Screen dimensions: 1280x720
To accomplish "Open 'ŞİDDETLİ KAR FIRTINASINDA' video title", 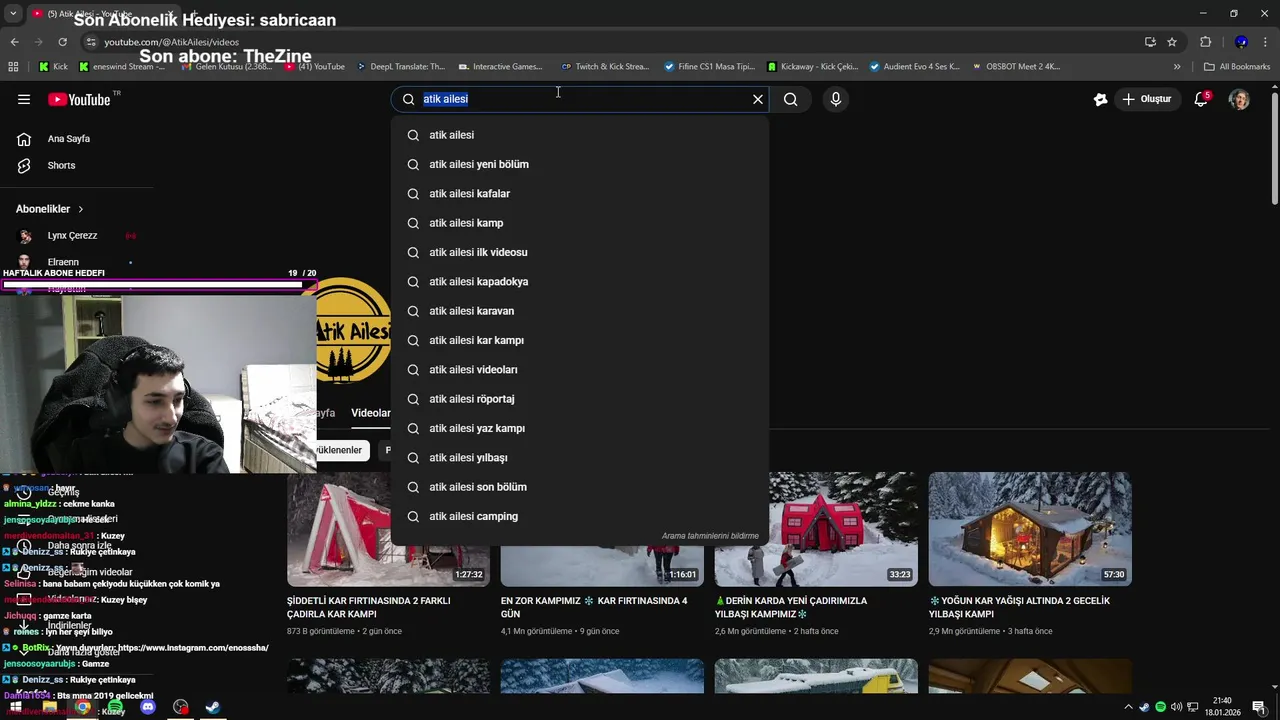I will 368,607.
